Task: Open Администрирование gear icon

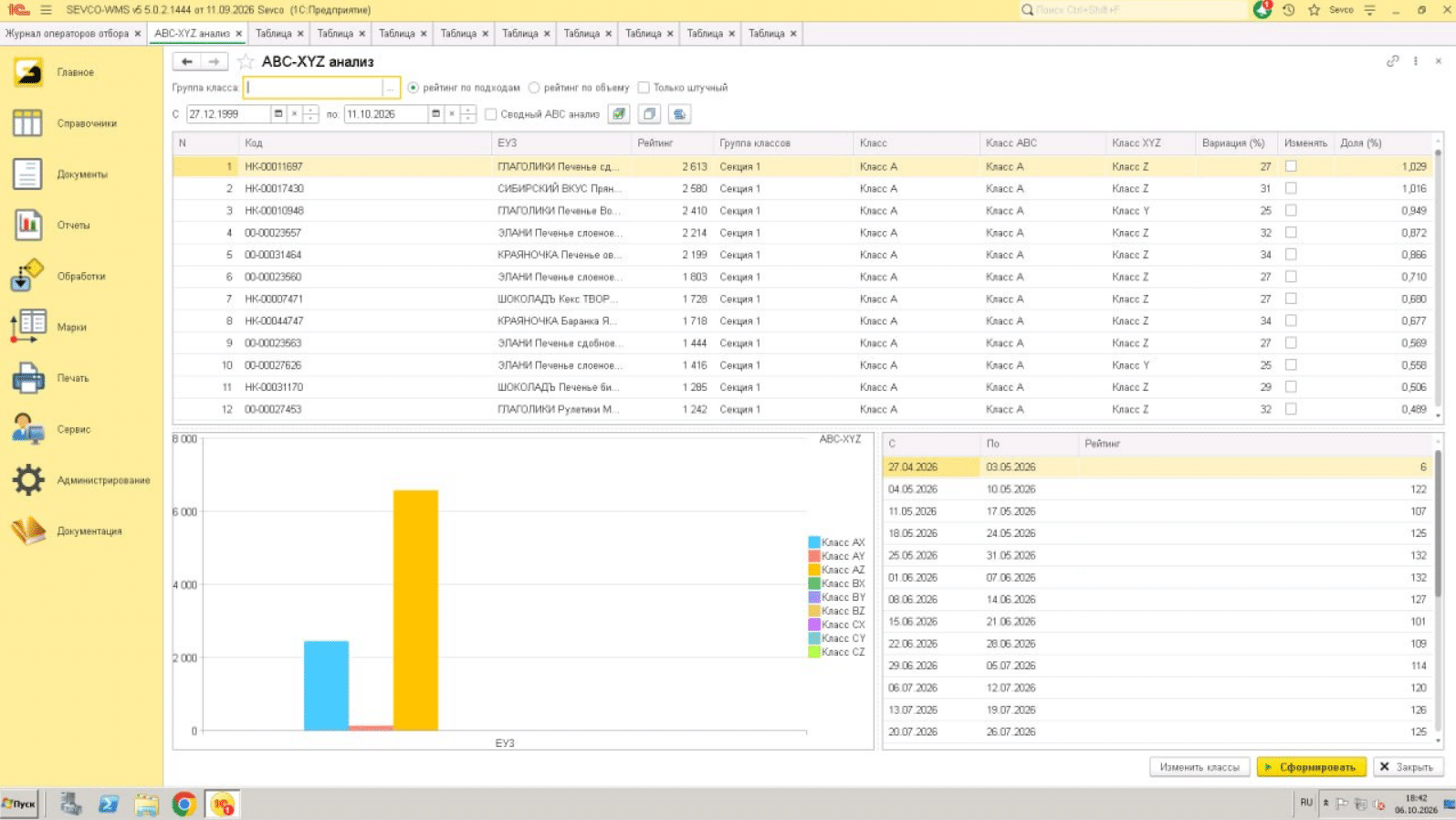Action: (27, 480)
